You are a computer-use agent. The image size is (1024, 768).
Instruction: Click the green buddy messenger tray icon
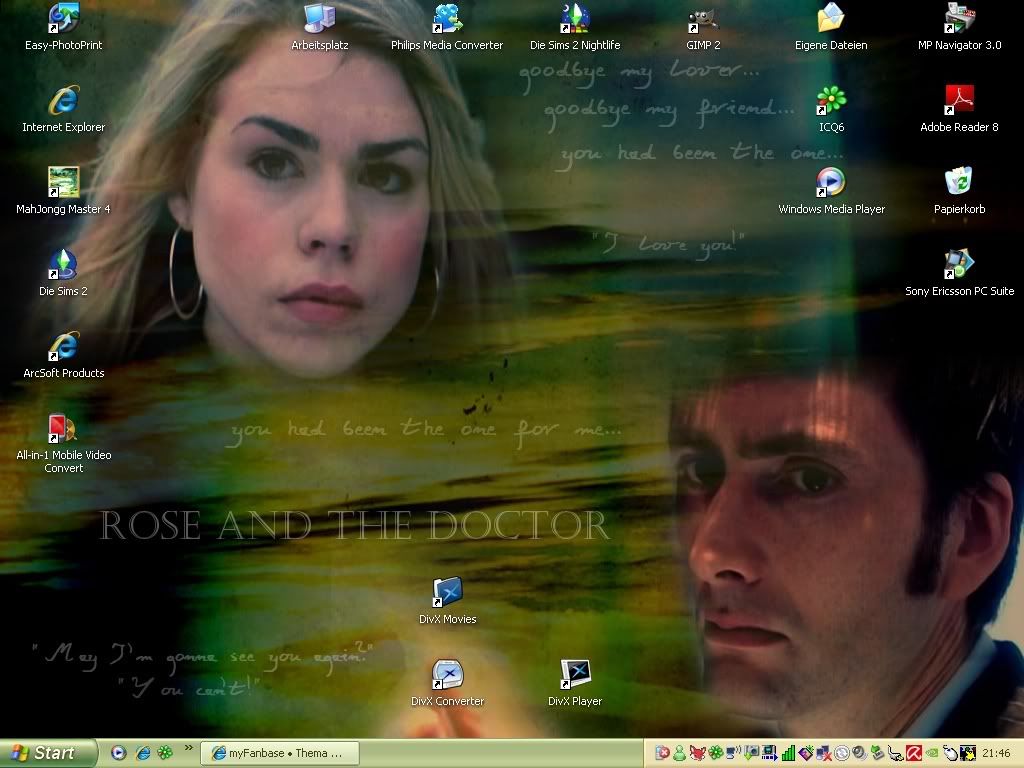point(679,753)
